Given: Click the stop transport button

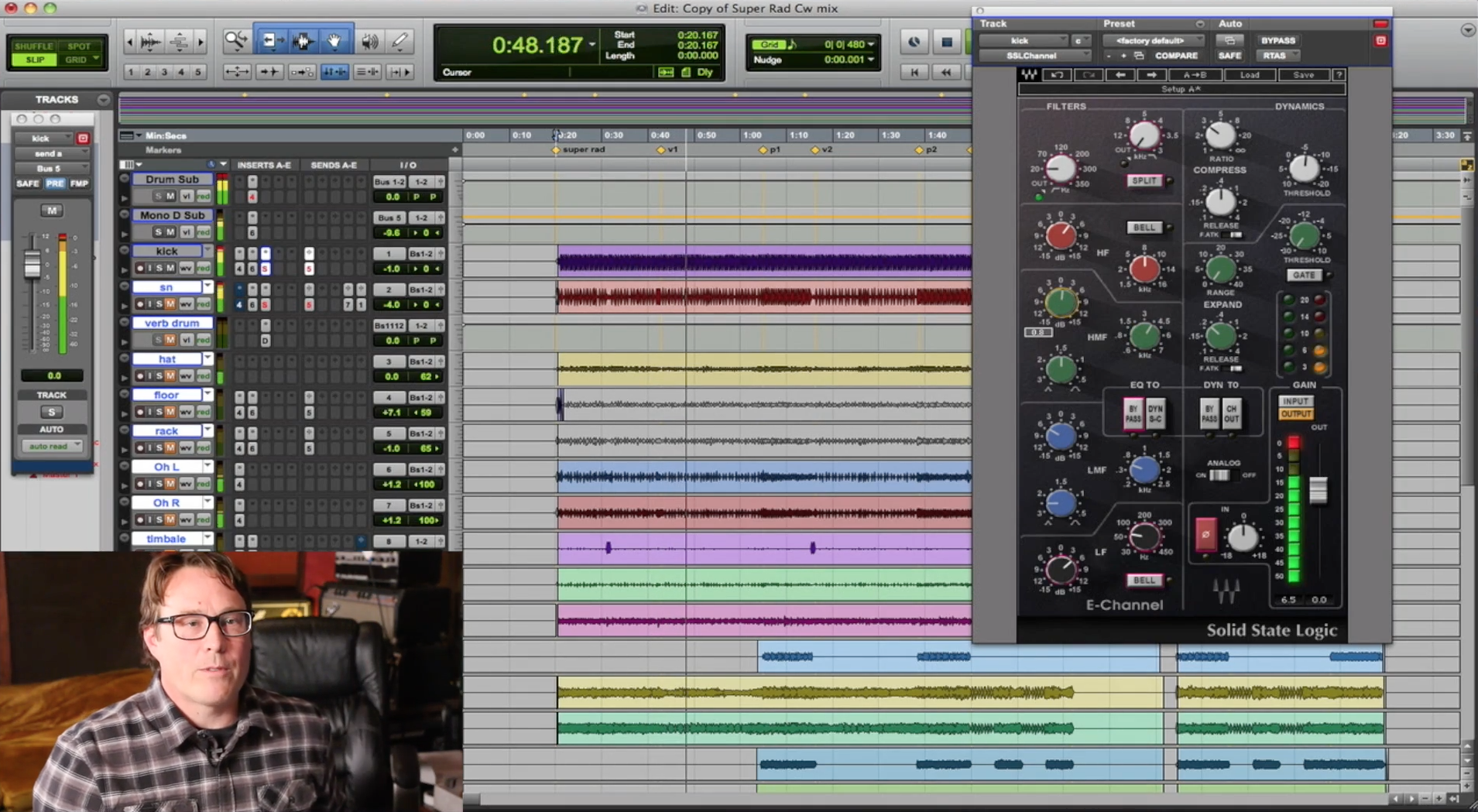Looking at the screenshot, I should click(x=946, y=42).
